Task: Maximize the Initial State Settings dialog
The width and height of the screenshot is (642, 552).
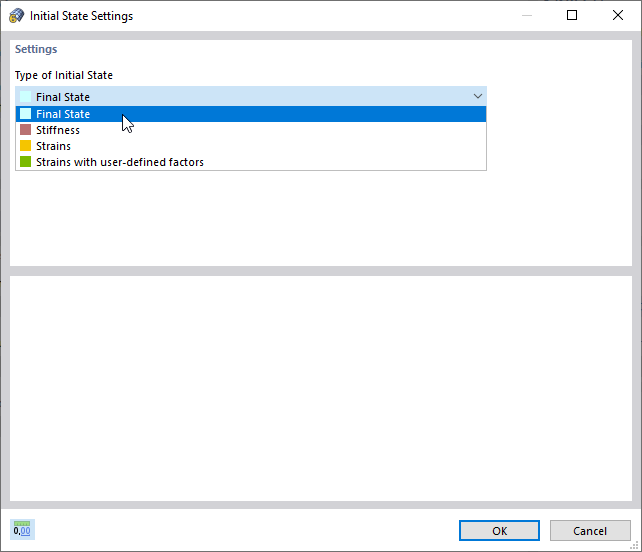Action: tap(572, 16)
